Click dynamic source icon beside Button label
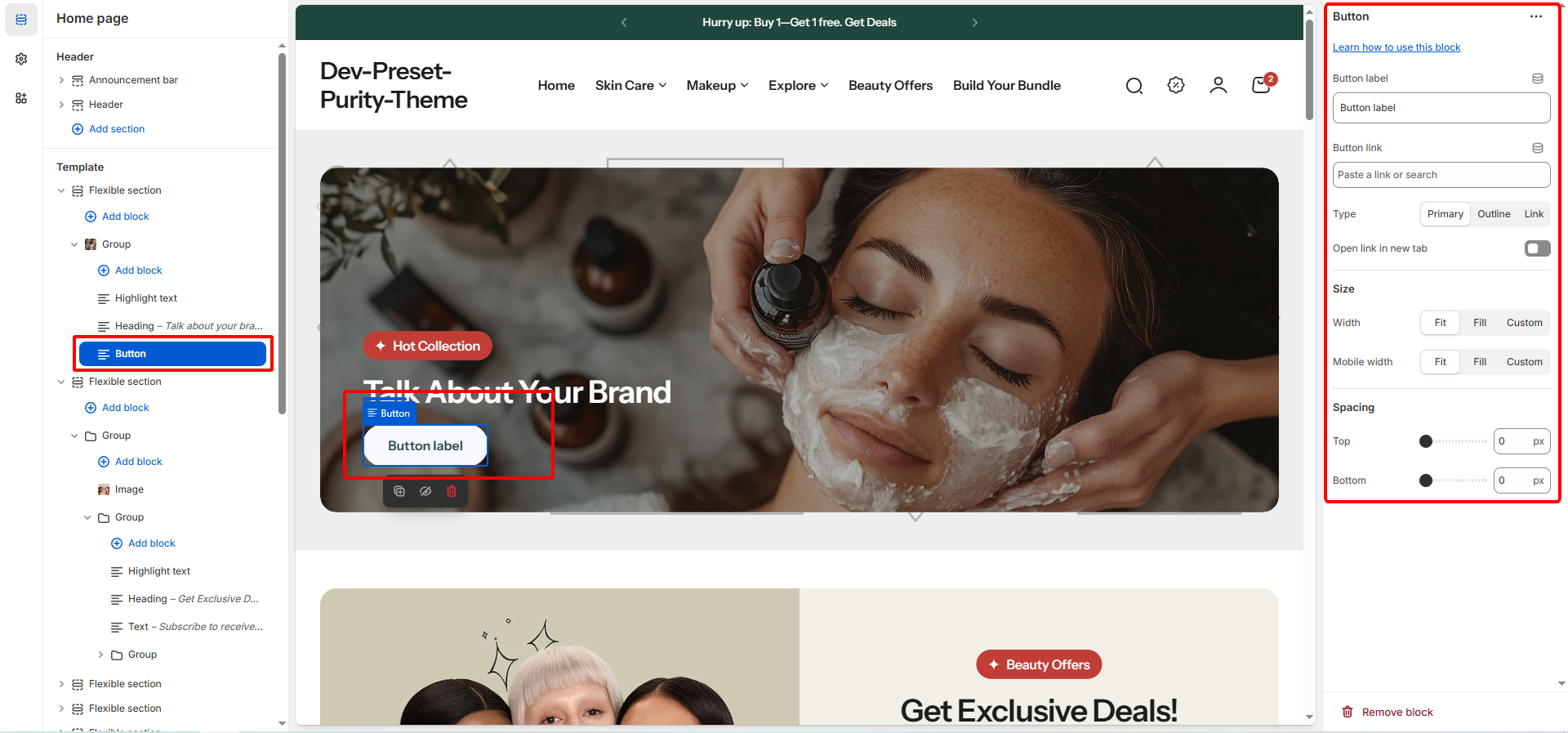The height and width of the screenshot is (733, 1568). point(1538,78)
